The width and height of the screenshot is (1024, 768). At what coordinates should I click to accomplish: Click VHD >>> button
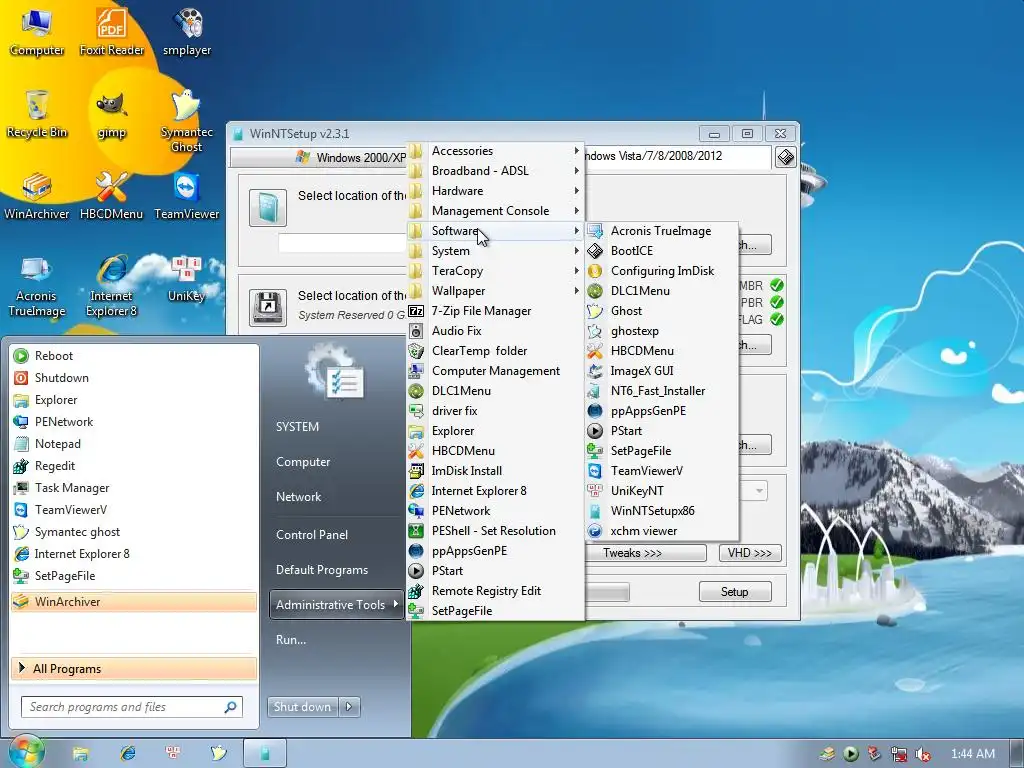(x=750, y=553)
